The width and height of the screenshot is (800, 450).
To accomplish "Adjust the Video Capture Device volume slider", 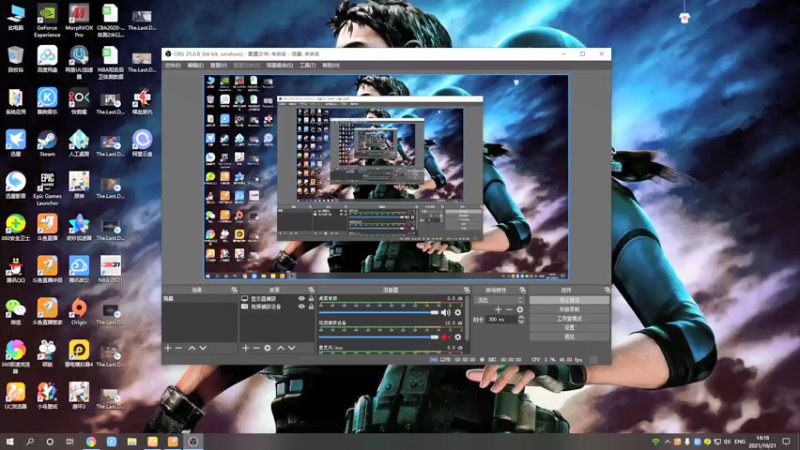I will tap(379, 337).
